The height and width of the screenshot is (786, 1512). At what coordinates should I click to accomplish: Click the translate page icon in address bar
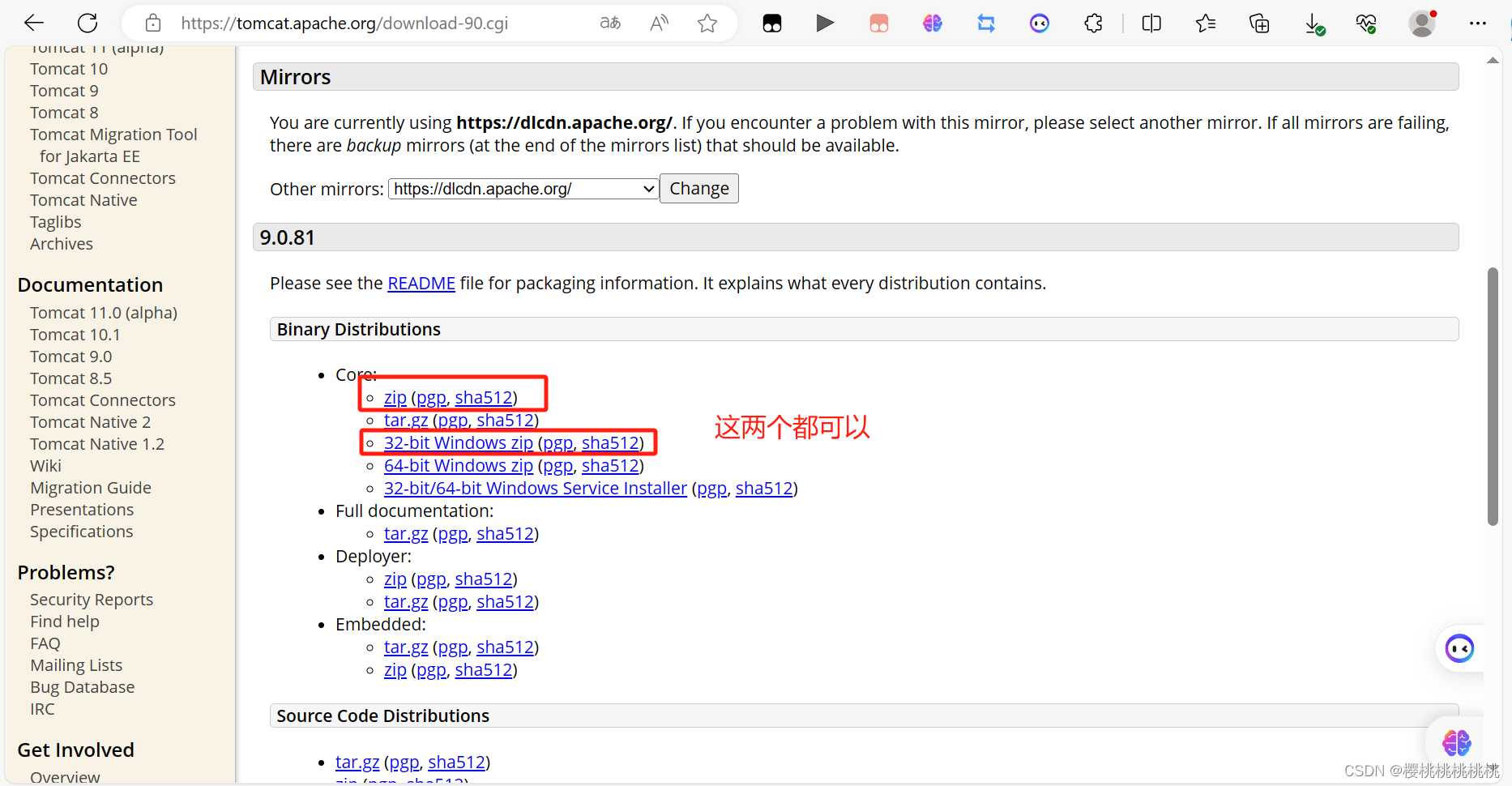[x=610, y=23]
